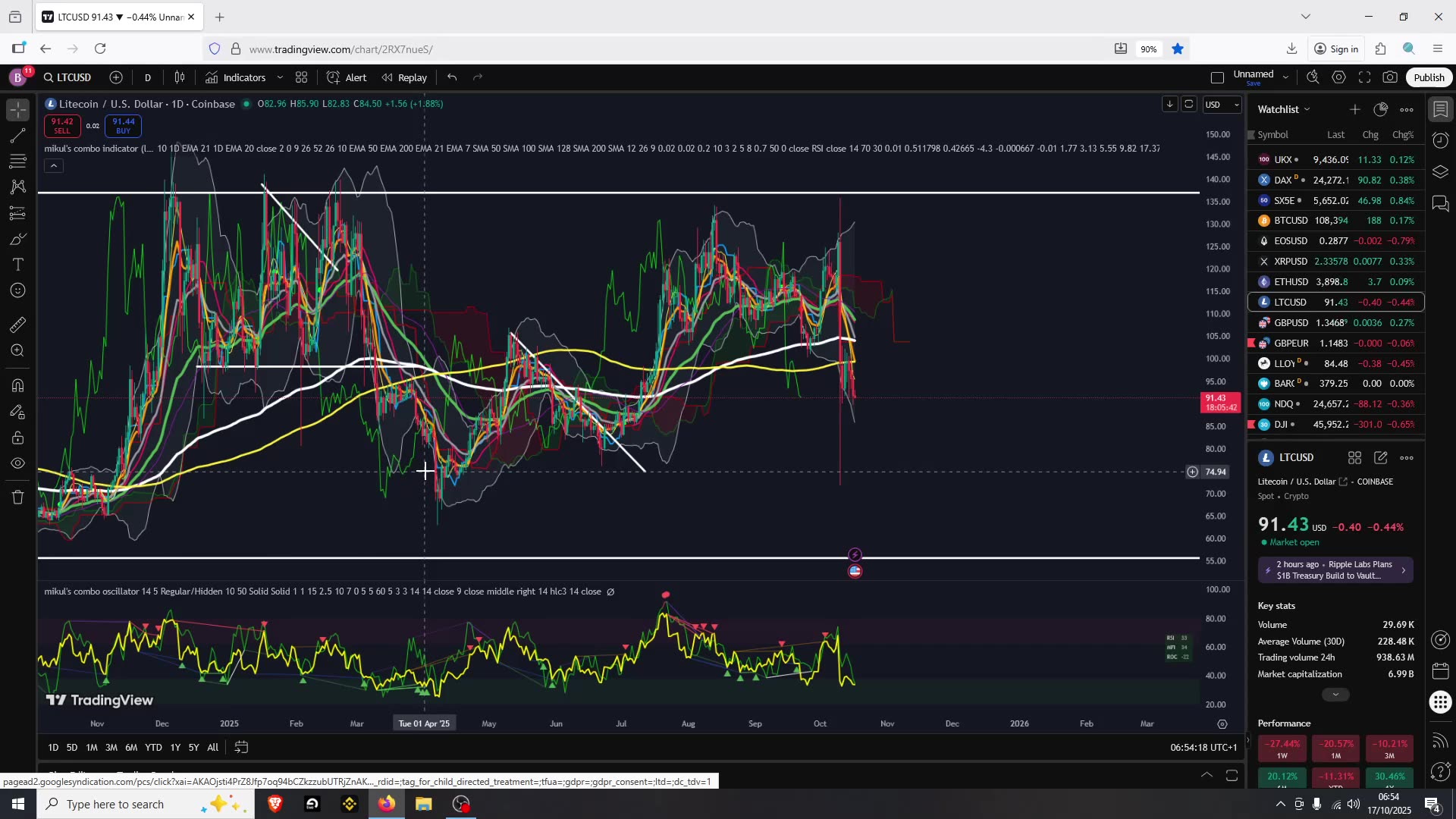This screenshot has height=819, width=1456.
Task: Hide all drawings with the eye toggle
Action: pyautogui.click(x=17, y=463)
